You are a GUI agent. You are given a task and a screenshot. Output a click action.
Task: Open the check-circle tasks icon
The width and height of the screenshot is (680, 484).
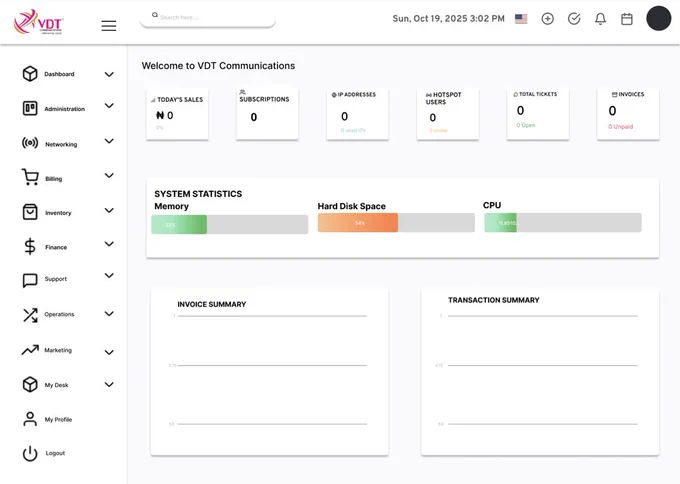(574, 19)
